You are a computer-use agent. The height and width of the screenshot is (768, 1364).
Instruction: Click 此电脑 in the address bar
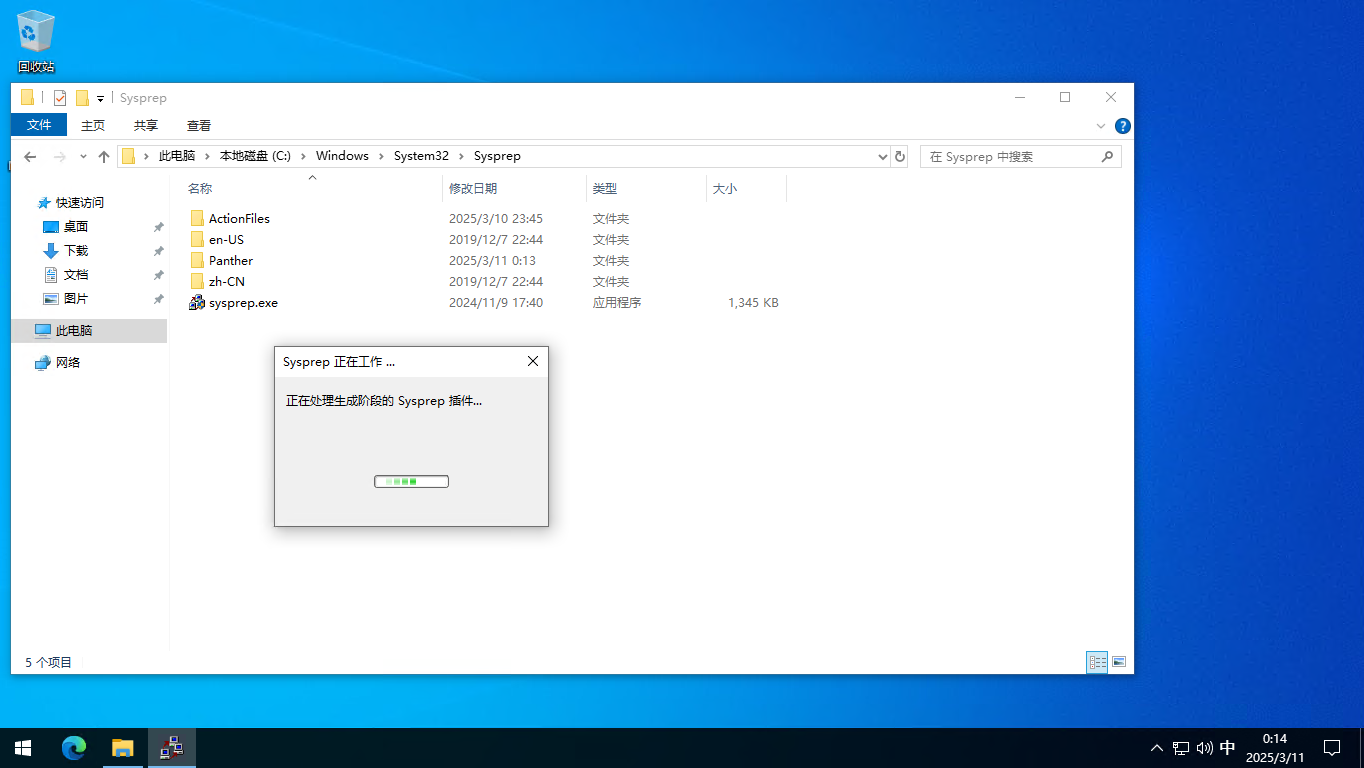coord(177,156)
